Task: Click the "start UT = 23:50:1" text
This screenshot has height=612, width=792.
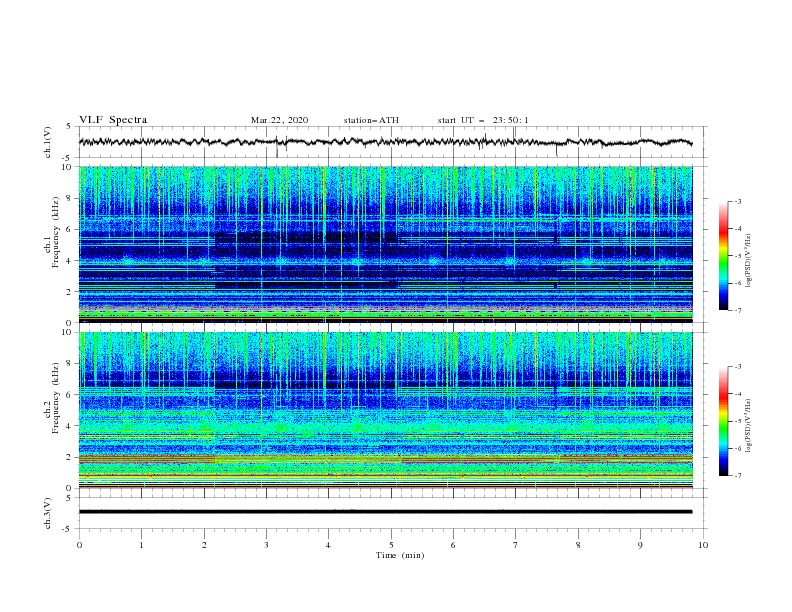Action: click(483, 120)
